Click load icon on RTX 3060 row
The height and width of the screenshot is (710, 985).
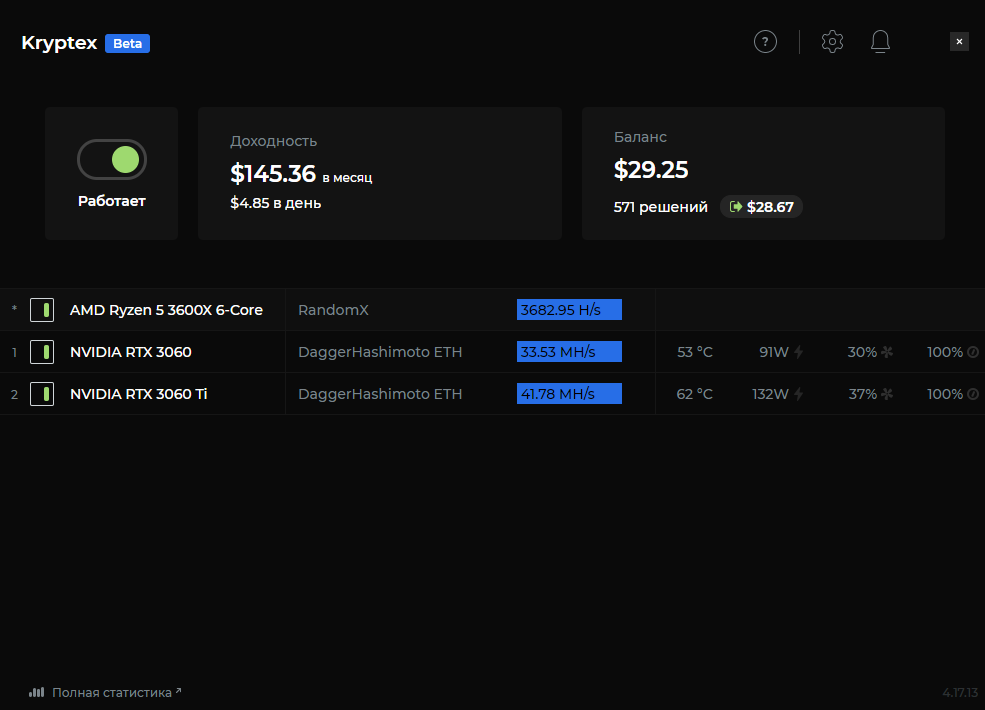[973, 352]
